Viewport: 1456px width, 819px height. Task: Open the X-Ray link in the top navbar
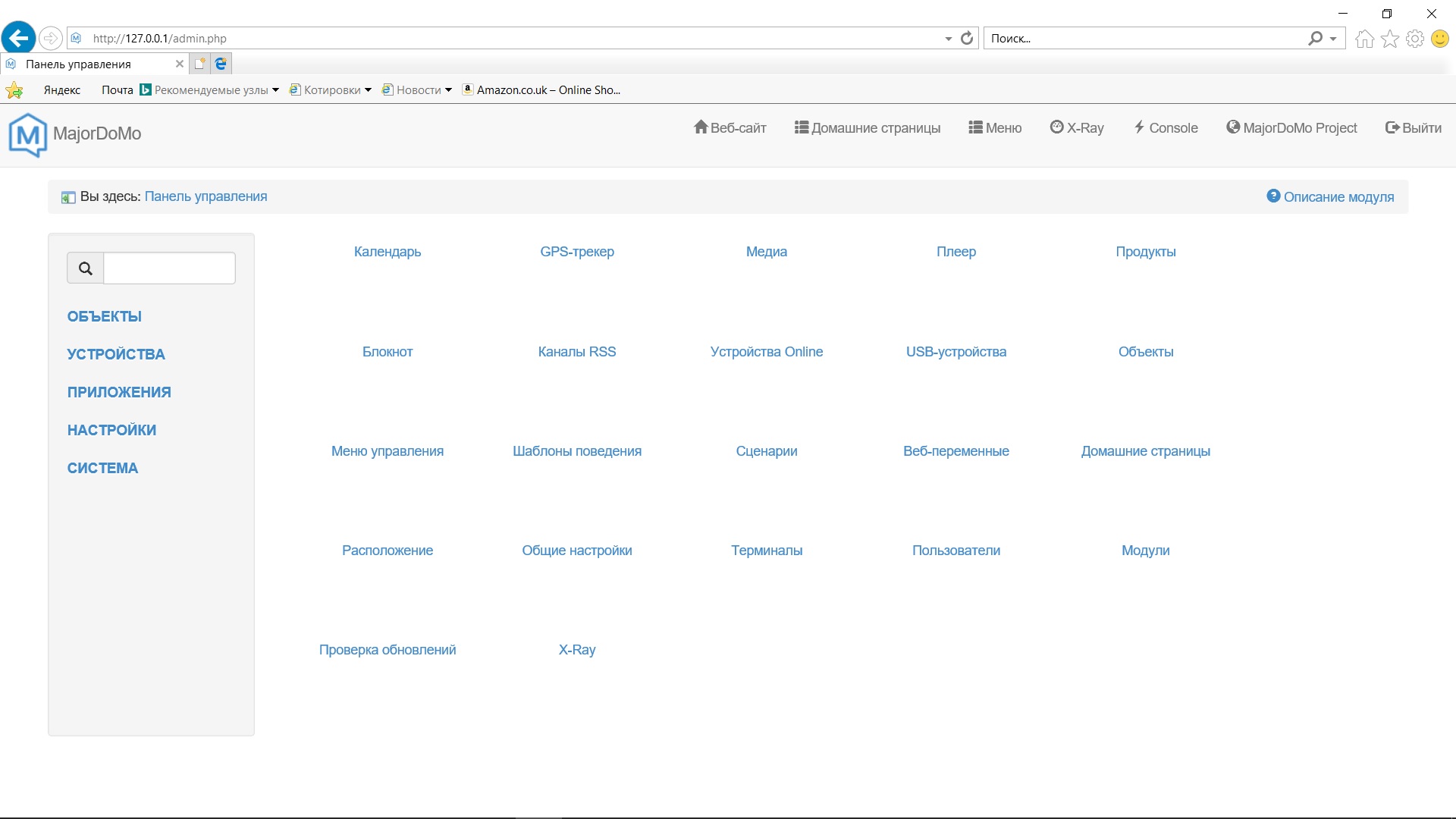coord(1077,128)
